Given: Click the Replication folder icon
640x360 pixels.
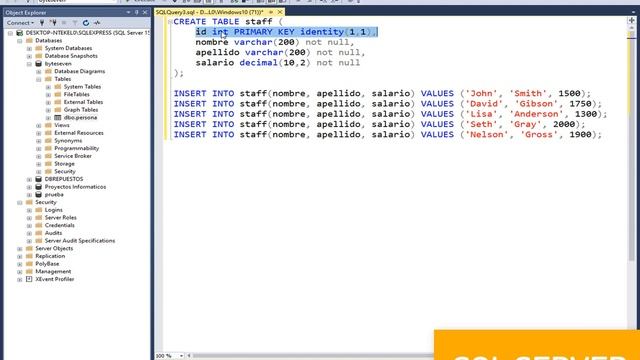Looking at the screenshot, I should (29, 256).
